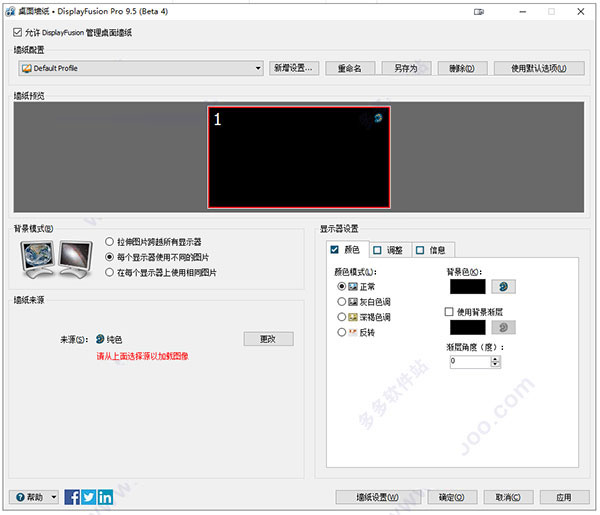Expand the Help button dropdown arrow
The width and height of the screenshot is (600, 515).
(54, 497)
